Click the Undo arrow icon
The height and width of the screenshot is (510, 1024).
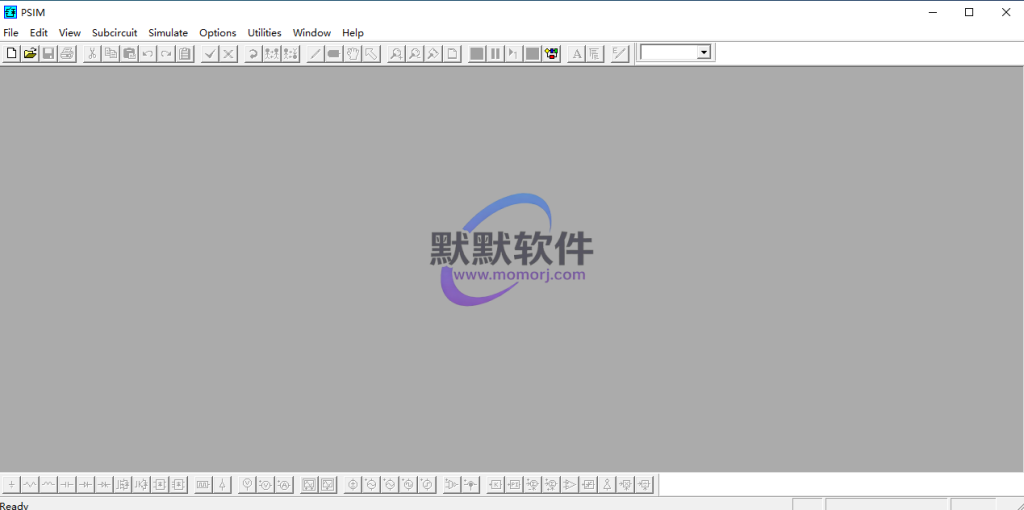click(x=148, y=54)
